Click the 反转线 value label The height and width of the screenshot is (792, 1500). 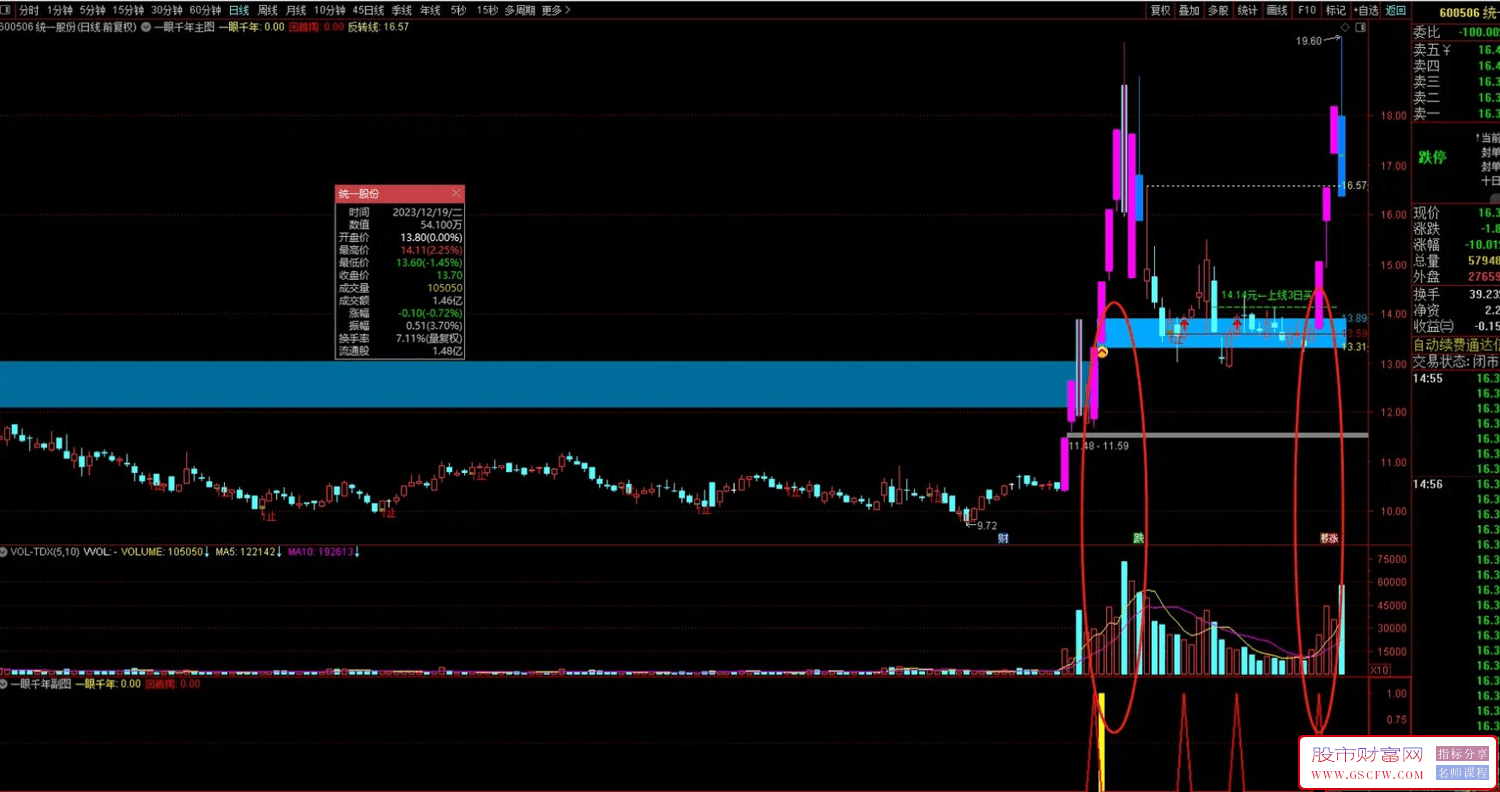point(378,27)
